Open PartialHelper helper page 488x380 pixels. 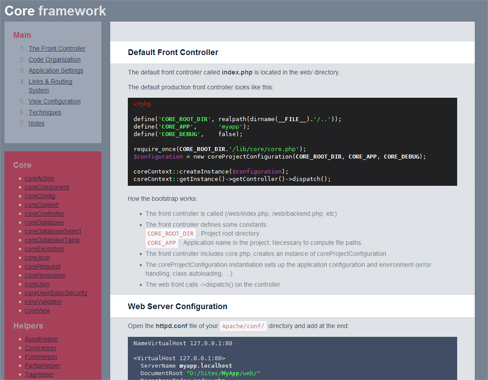43,366
